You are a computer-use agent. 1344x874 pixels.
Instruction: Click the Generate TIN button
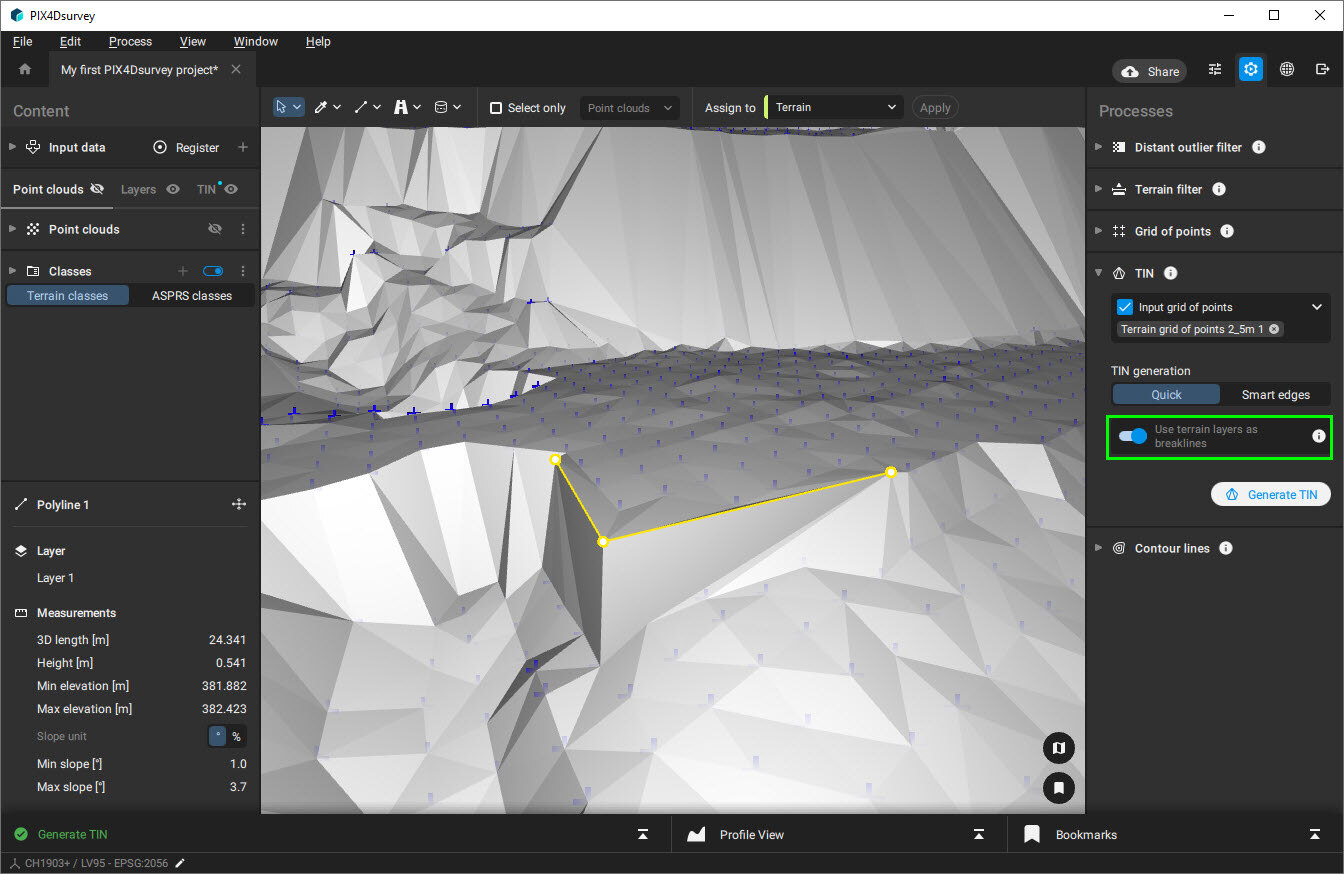1271,493
